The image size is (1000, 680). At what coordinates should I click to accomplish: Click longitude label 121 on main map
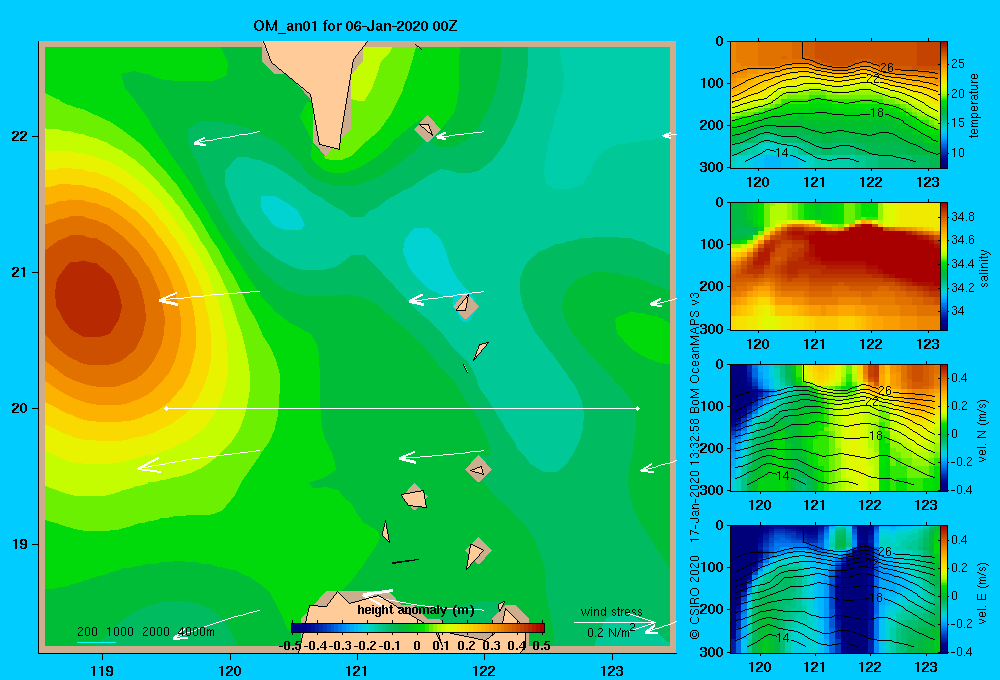357,670
